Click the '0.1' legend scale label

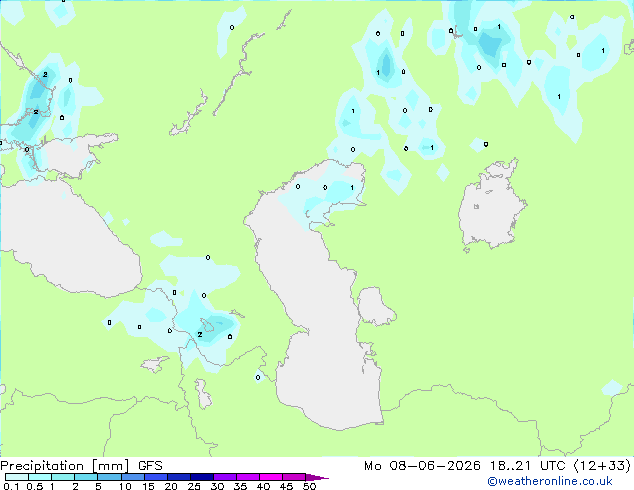(x=11, y=486)
